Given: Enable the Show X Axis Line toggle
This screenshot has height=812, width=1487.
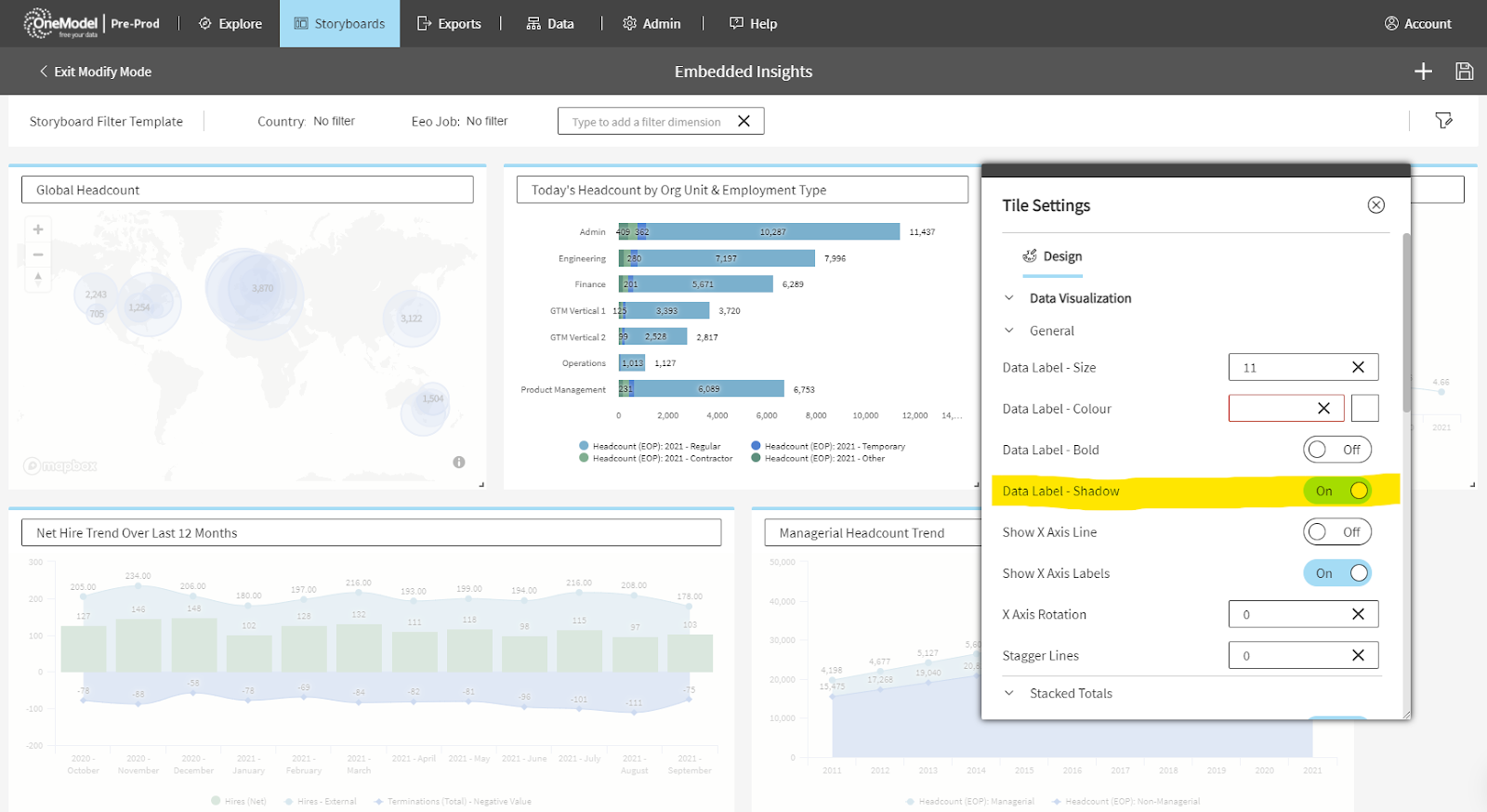Looking at the screenshot, I should click(x=1336, y=532).
